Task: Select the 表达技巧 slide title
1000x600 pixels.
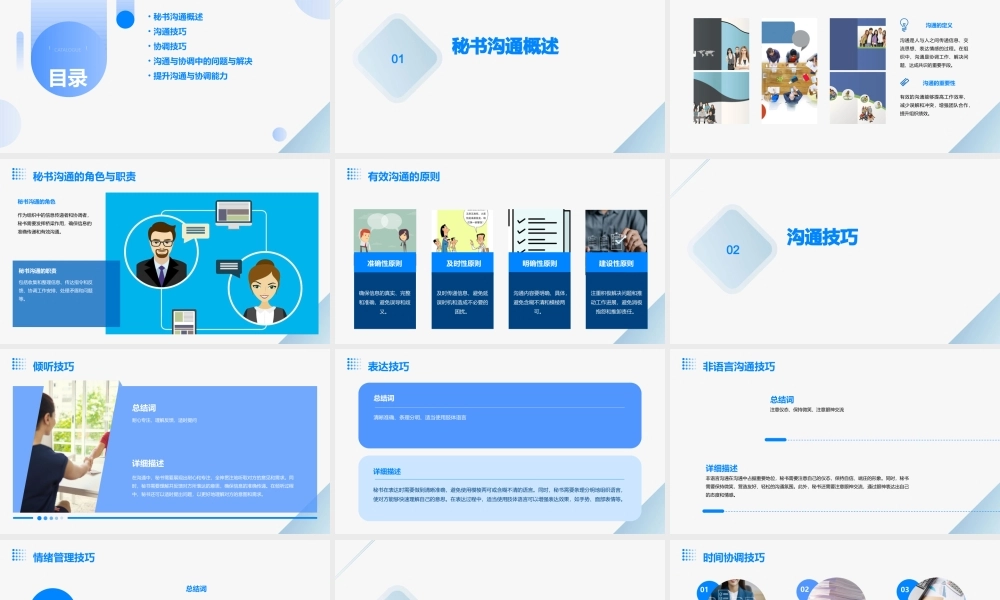Action: click(x=388, y=367)
